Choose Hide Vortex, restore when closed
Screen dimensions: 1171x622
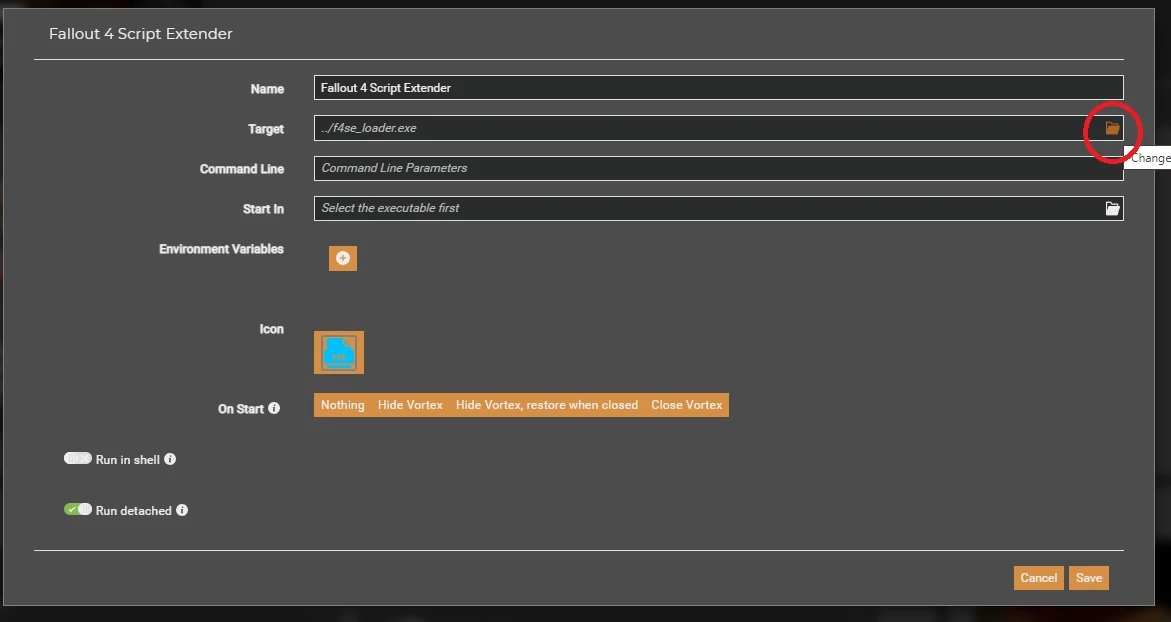[547, 405]
